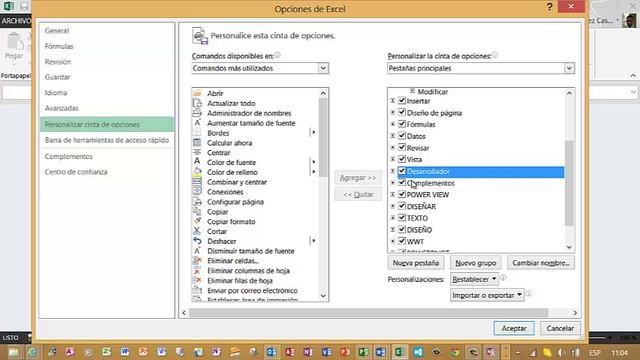Click the Nuevo grupo button
Viewport: 640px width, 360px height.
[x=476, y=263]
